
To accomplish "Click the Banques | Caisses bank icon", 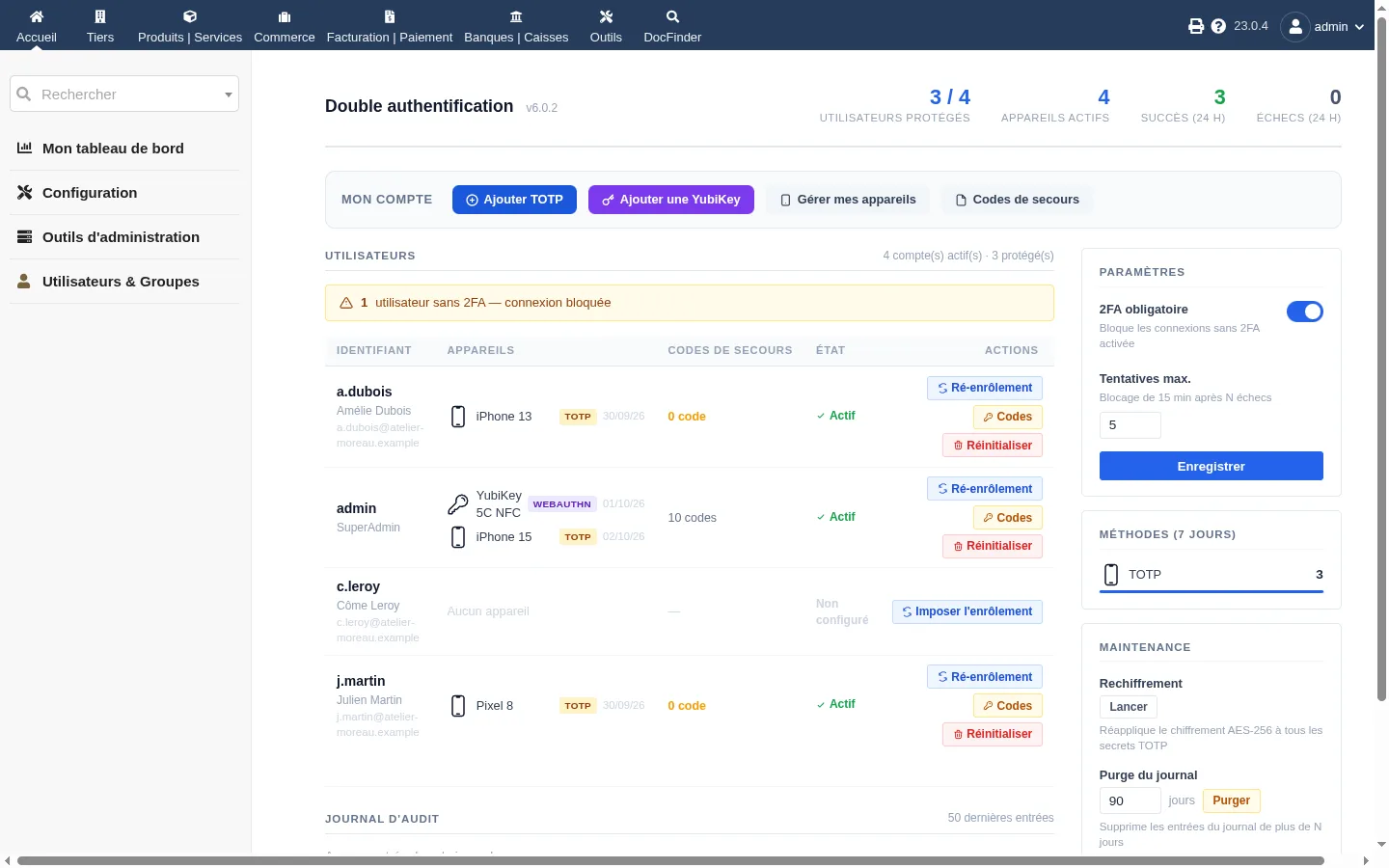I will point(516,16).
